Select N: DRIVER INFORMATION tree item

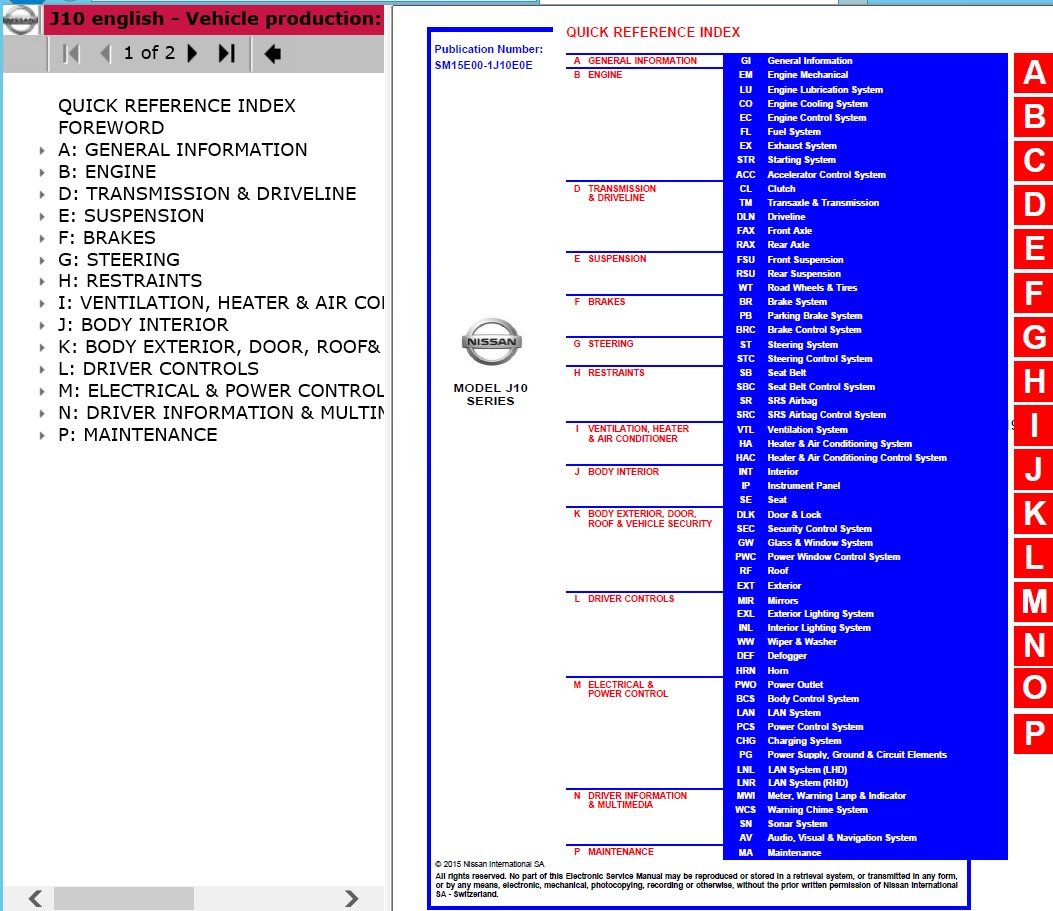coord(221,414)
